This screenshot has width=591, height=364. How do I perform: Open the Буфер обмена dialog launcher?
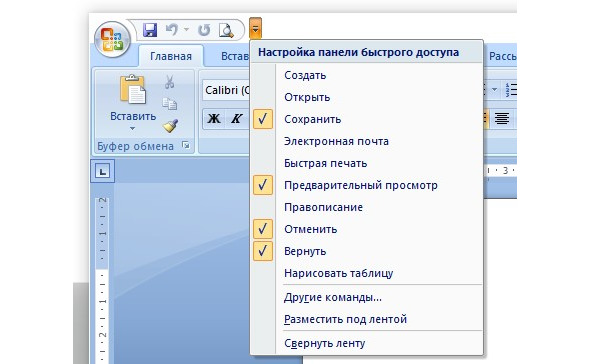185,145
